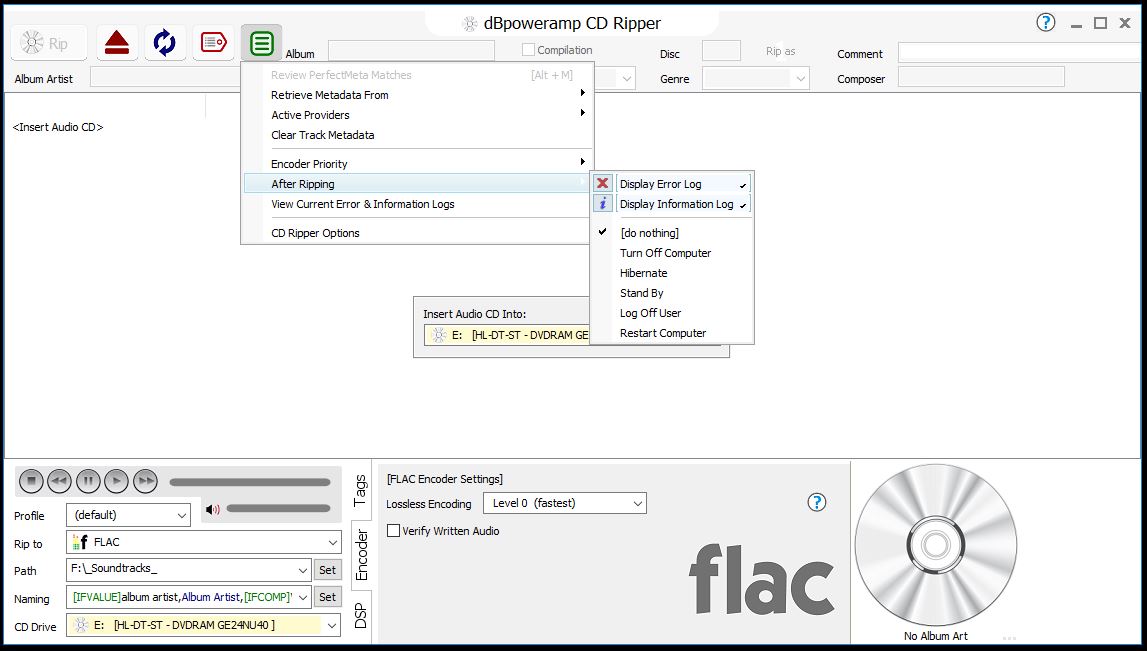Screen dimensions: 1147x651
Task: Click the Eject CD icon
Action: (x=117, y=42)
